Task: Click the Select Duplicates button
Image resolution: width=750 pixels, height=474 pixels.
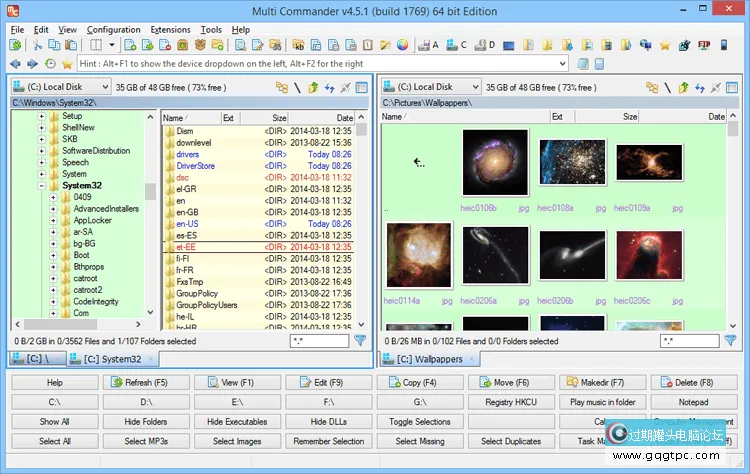Action: click(x=510, y=441)
